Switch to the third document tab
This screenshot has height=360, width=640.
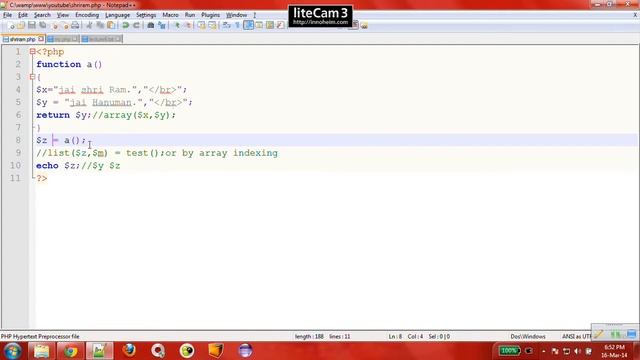(101, 39)
